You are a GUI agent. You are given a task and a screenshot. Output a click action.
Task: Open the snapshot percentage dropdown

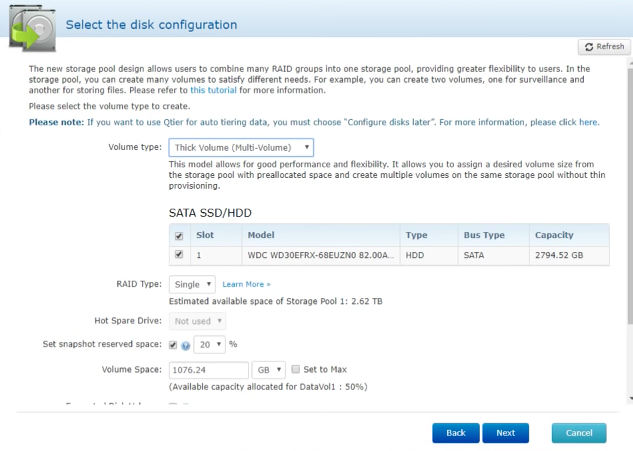(210, 344)
